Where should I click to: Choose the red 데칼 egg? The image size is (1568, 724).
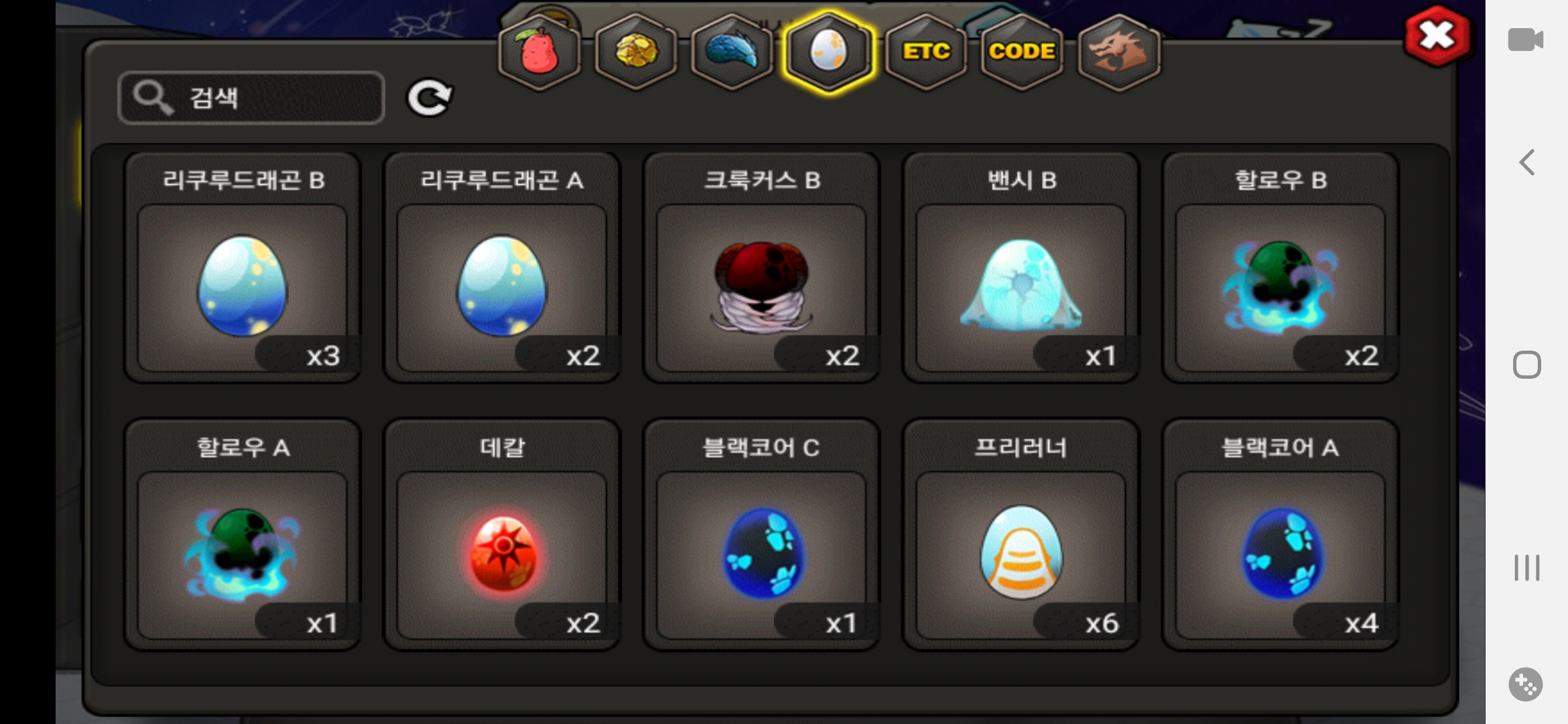[x=502, y=534]
